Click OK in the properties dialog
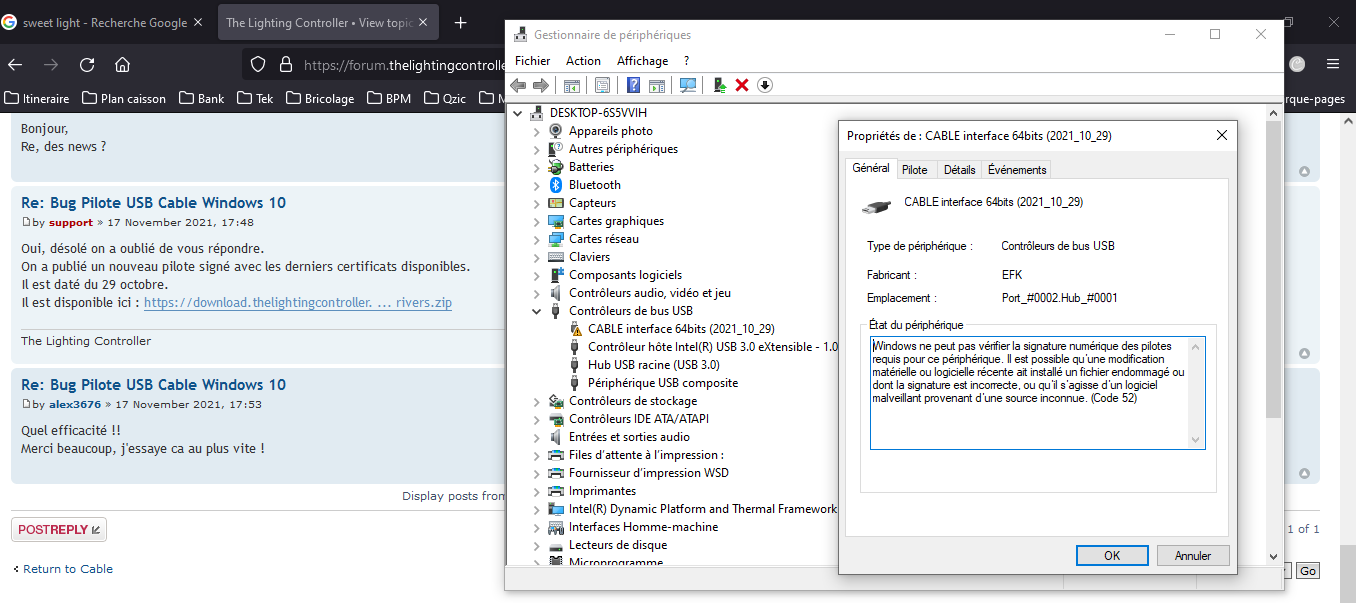 pyautogui.click(x=1112, y=556)
